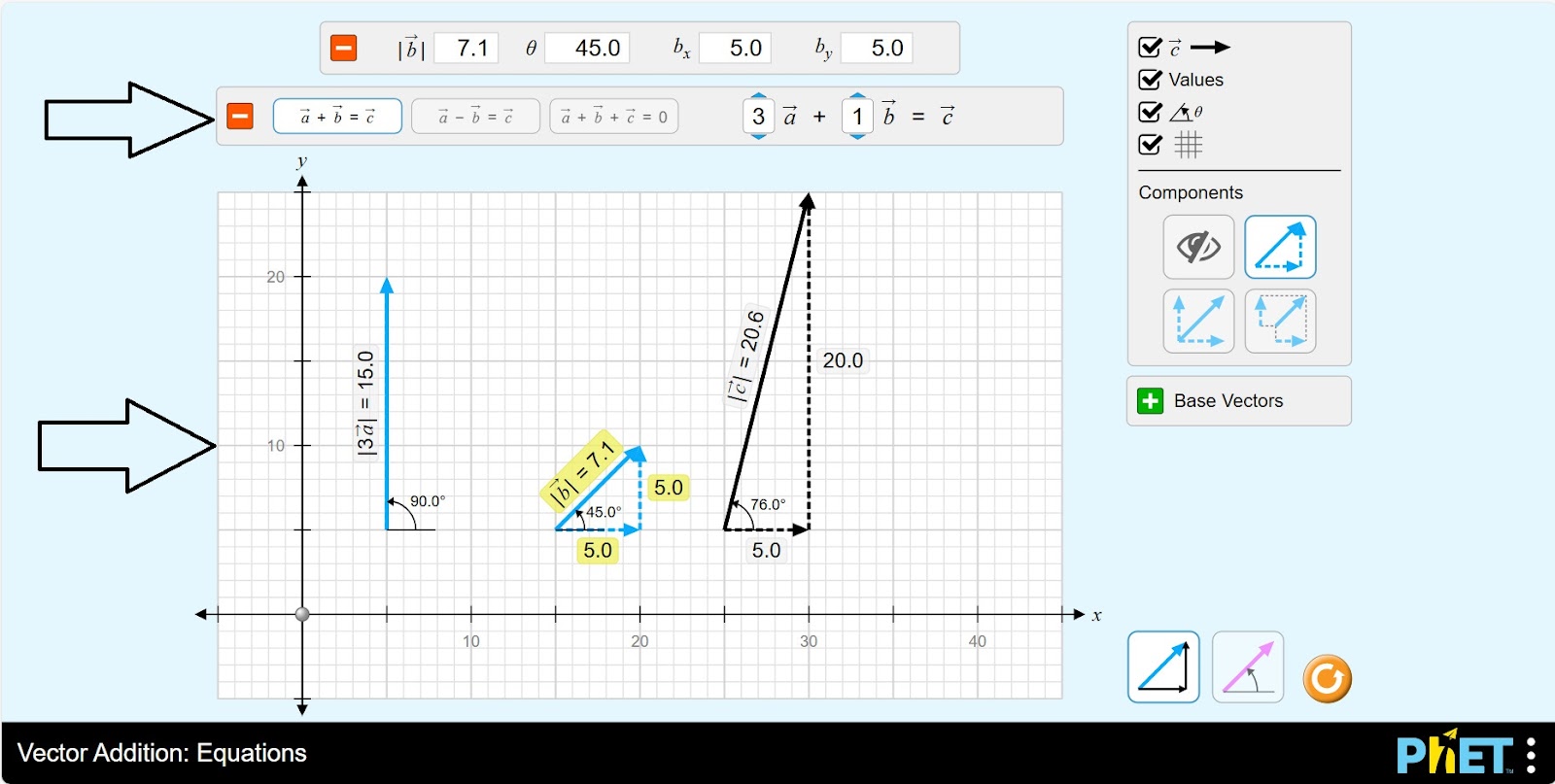The image size is (1555, 784).
Task: Click the PhET logo
Action: click(x=1454, y=753)
